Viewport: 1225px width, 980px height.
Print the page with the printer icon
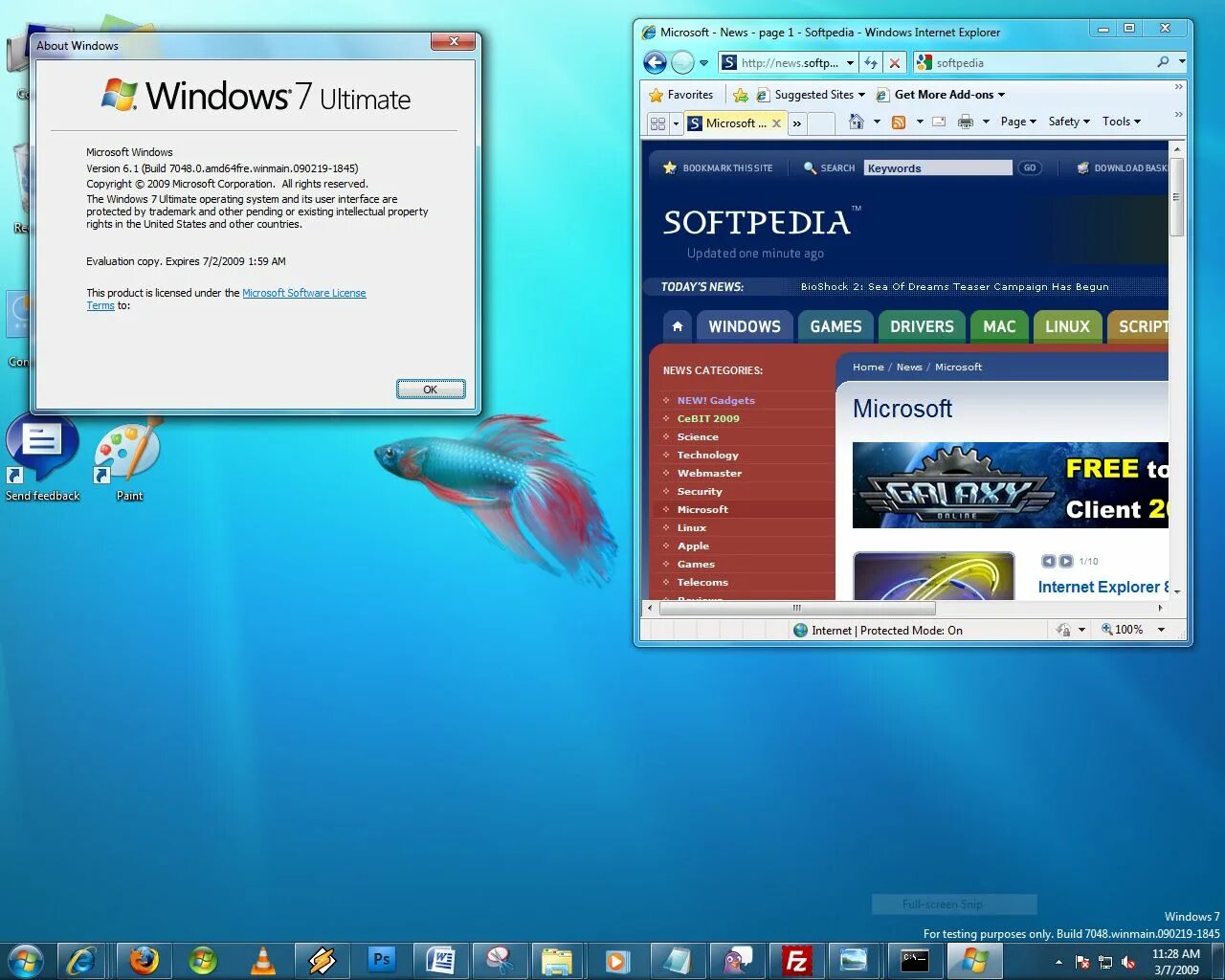(x=966, y=122)
